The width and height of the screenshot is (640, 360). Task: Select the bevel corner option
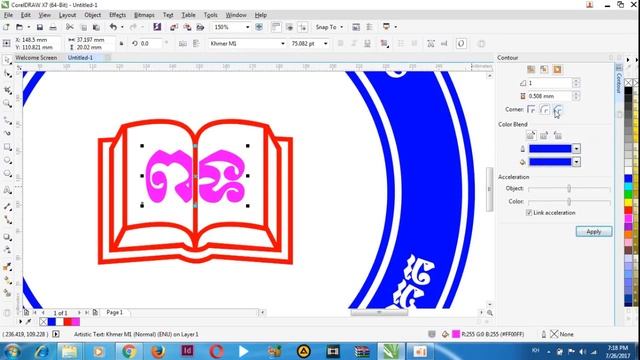tap(558, 109)
